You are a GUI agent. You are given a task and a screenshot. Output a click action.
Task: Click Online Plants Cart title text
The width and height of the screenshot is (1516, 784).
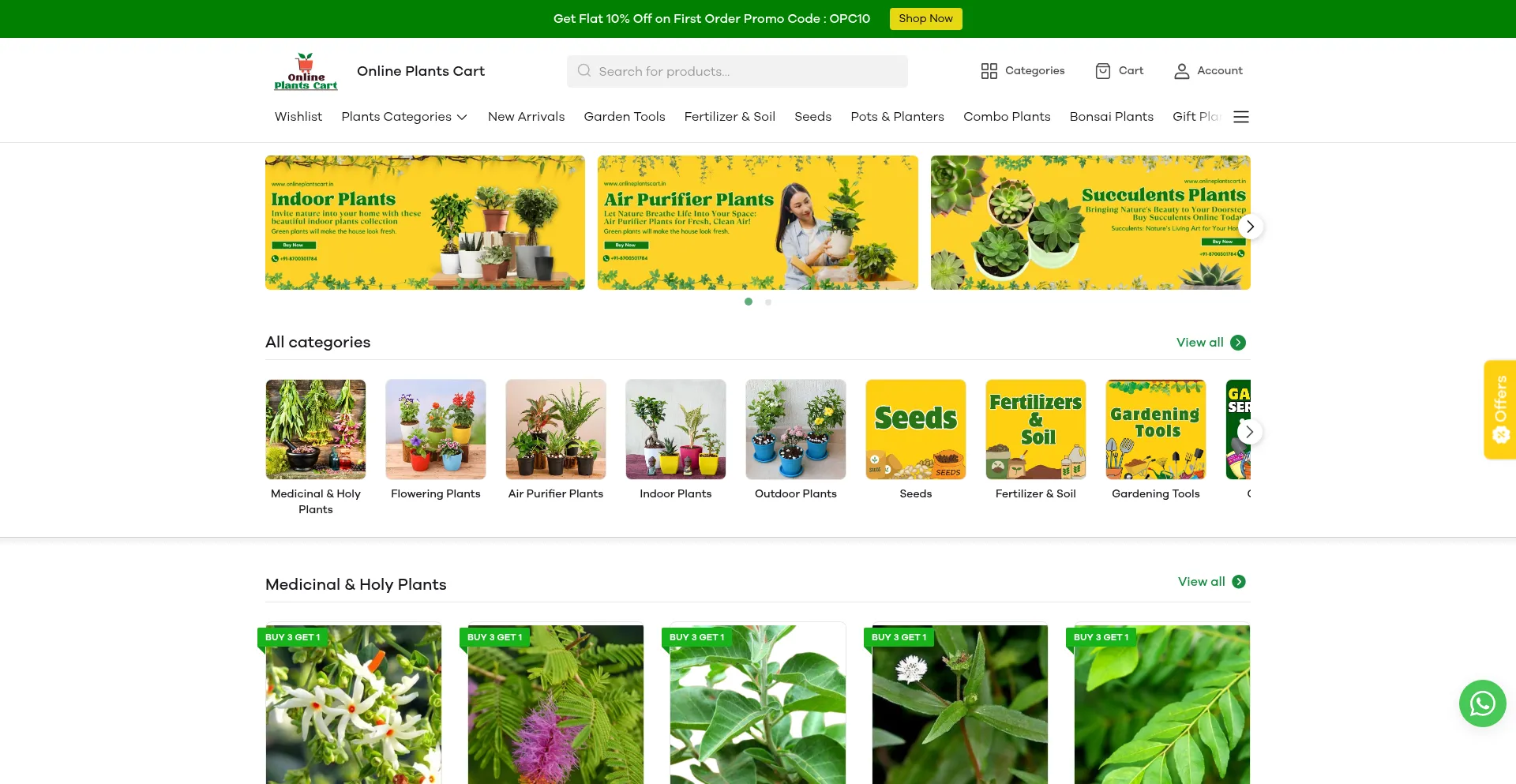[421, 71]
